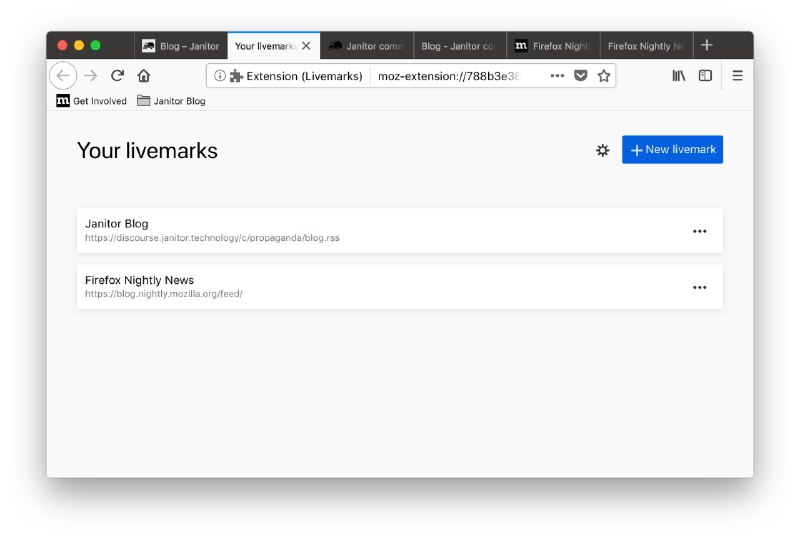Switch to the Janitor community tab
The height and width of the screenshot is (539, 800).
366,46
